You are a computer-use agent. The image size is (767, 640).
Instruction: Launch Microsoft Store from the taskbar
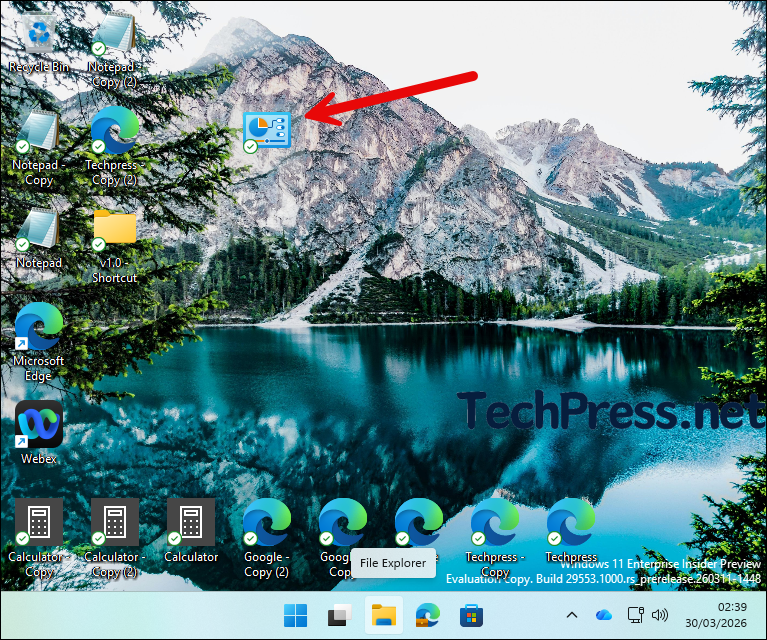471,616
